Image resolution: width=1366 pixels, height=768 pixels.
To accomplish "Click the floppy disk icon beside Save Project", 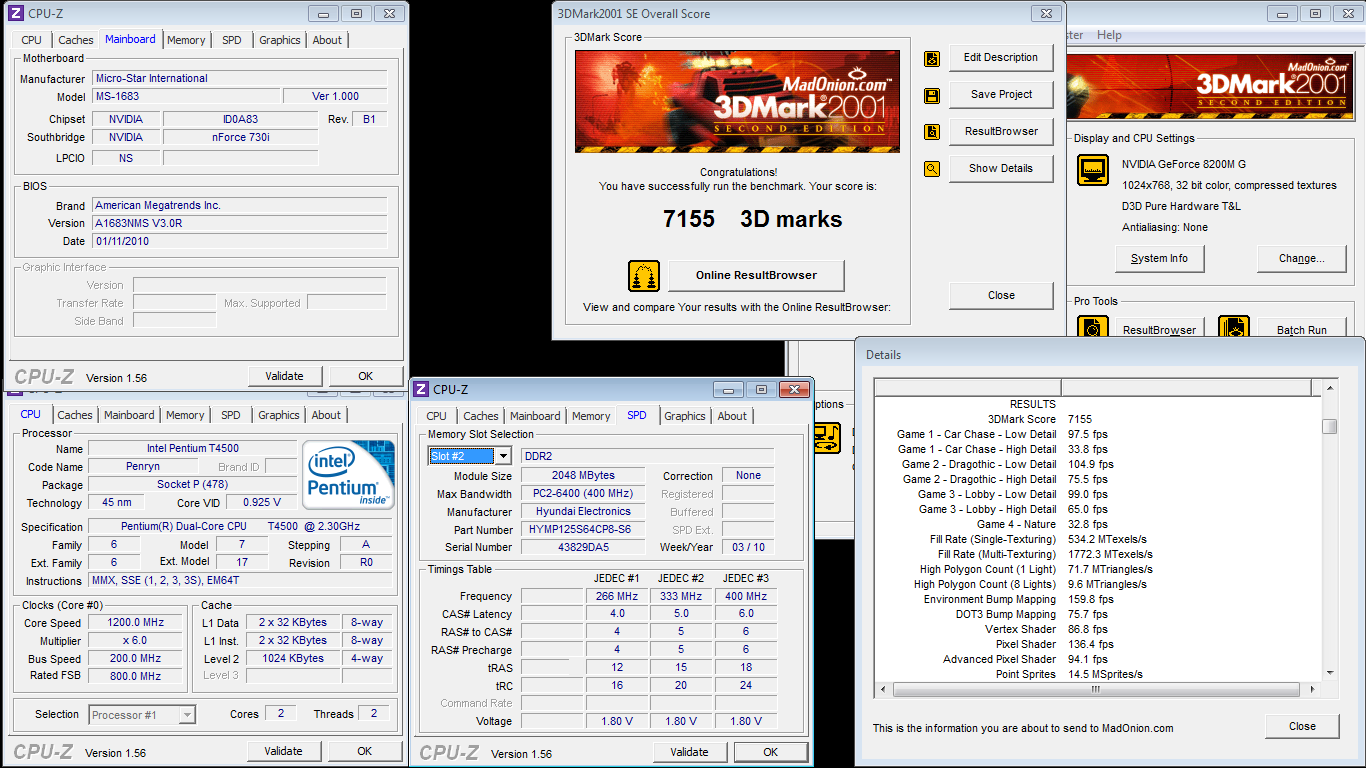I will pyautogui.click(x=932, y=96).
